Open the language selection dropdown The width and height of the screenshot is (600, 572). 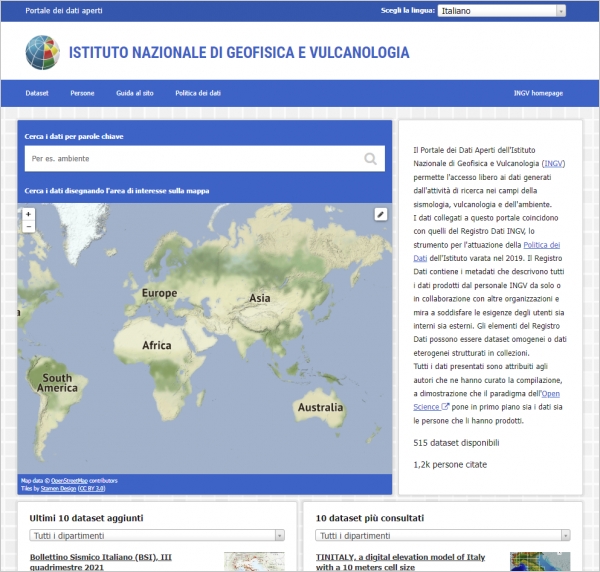[x=502, y=11]
